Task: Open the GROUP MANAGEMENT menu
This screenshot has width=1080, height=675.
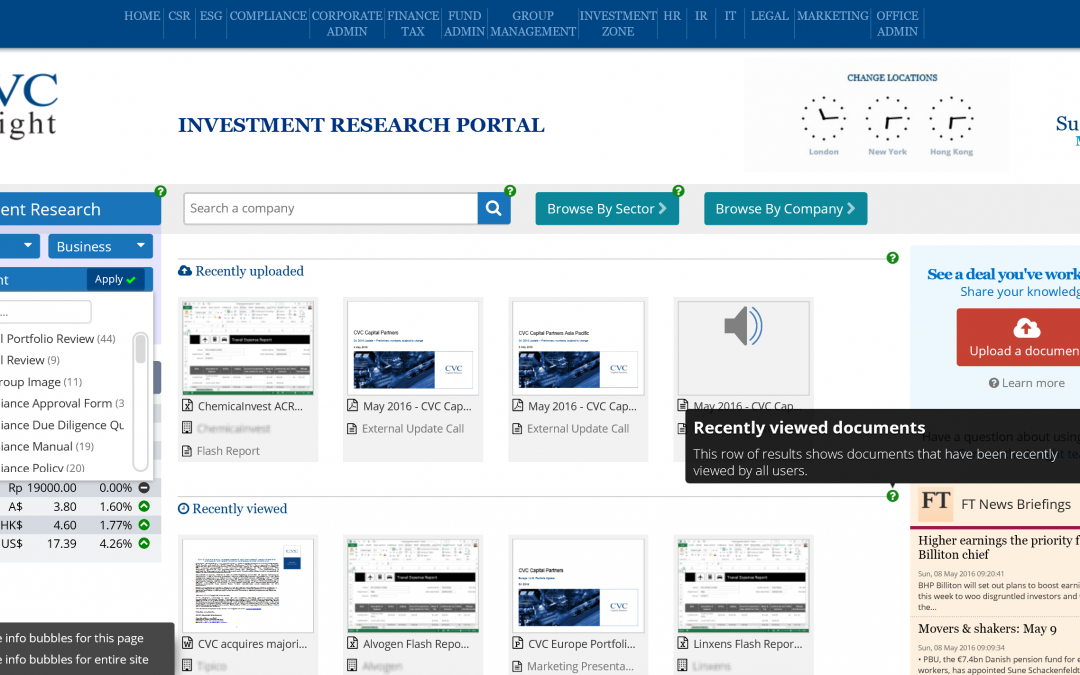Action: coord(533,23)
